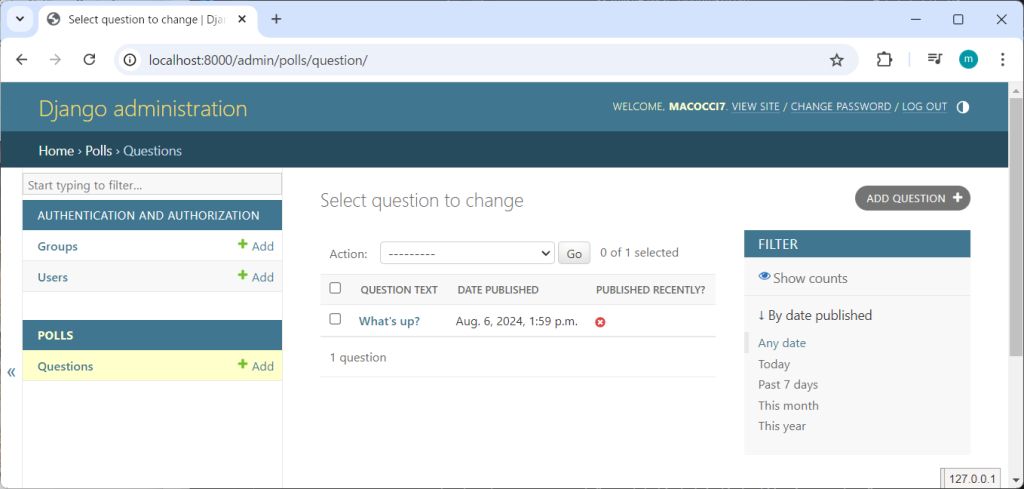
Task: Filter by Past 7 days
Action: [x=788, y=385]
